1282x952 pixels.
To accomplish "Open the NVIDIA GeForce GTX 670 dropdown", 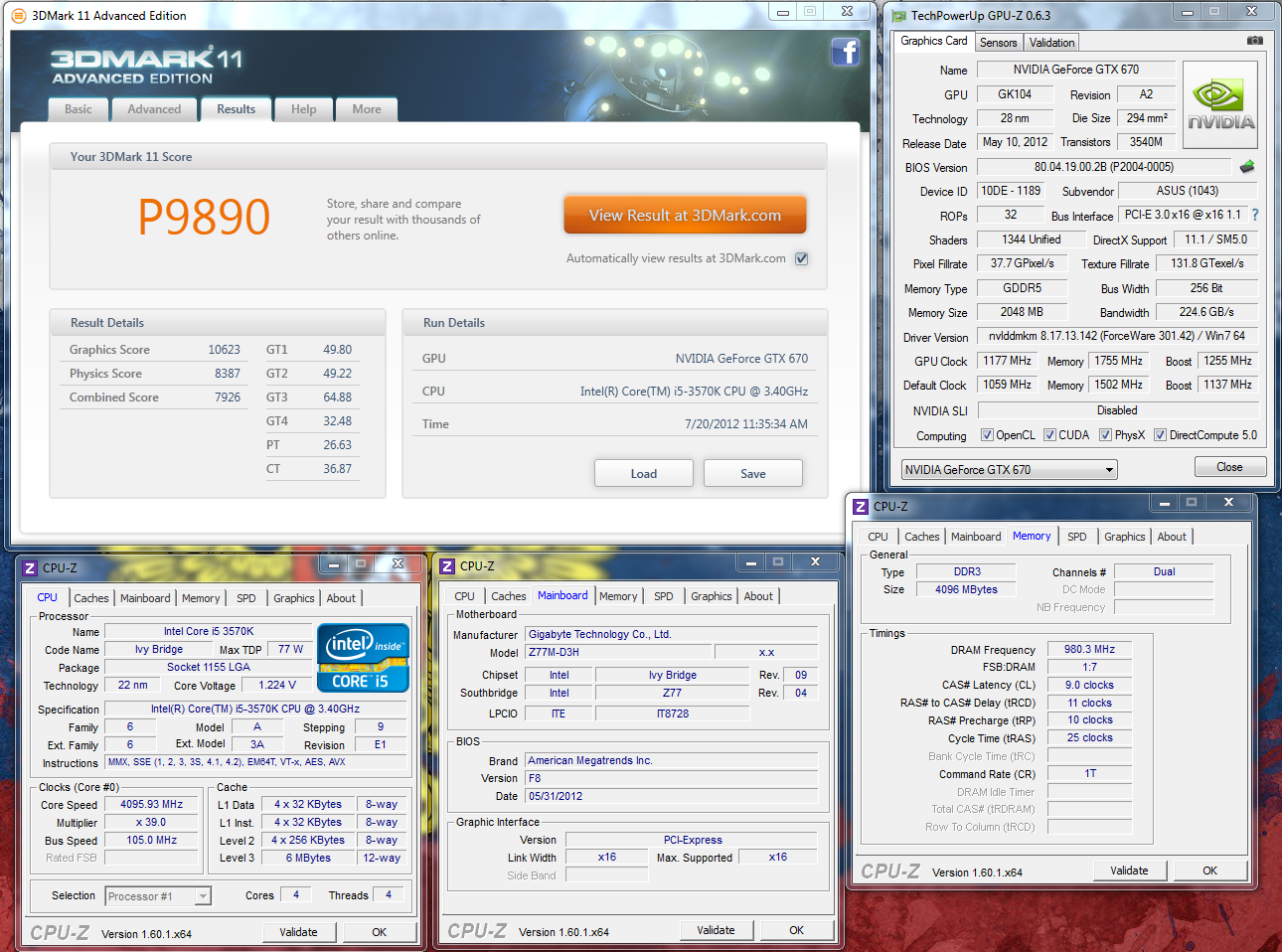I will pyautogui.click(x=1010, y=469).
